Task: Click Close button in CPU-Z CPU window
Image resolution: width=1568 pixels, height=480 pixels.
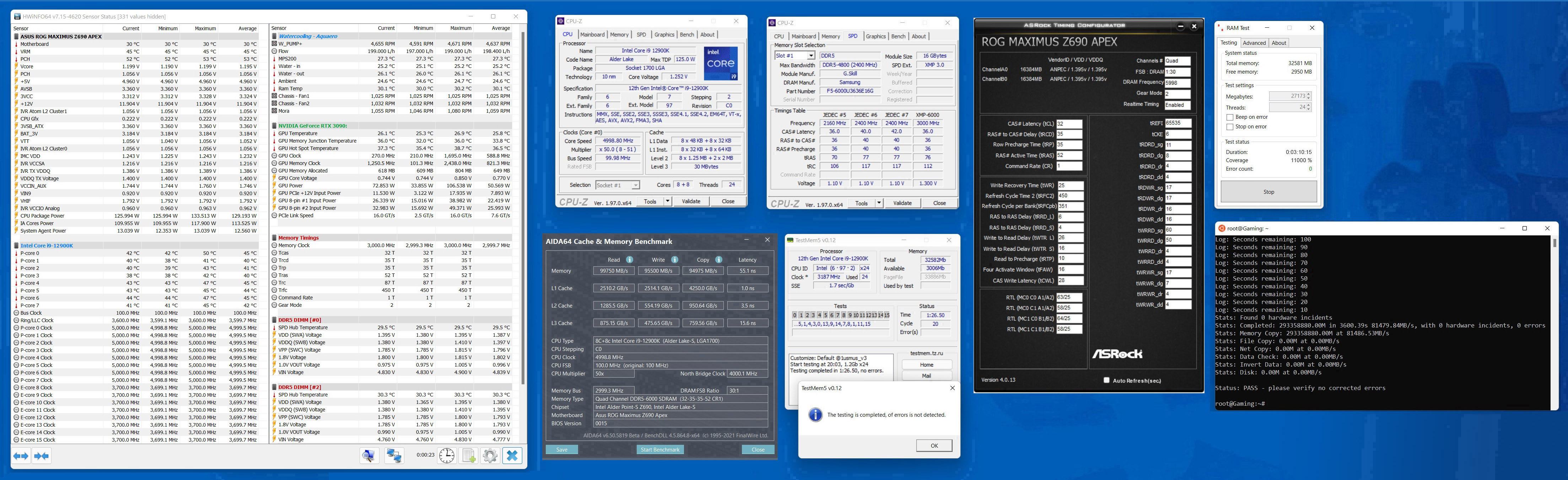Action: pos(727,201)
